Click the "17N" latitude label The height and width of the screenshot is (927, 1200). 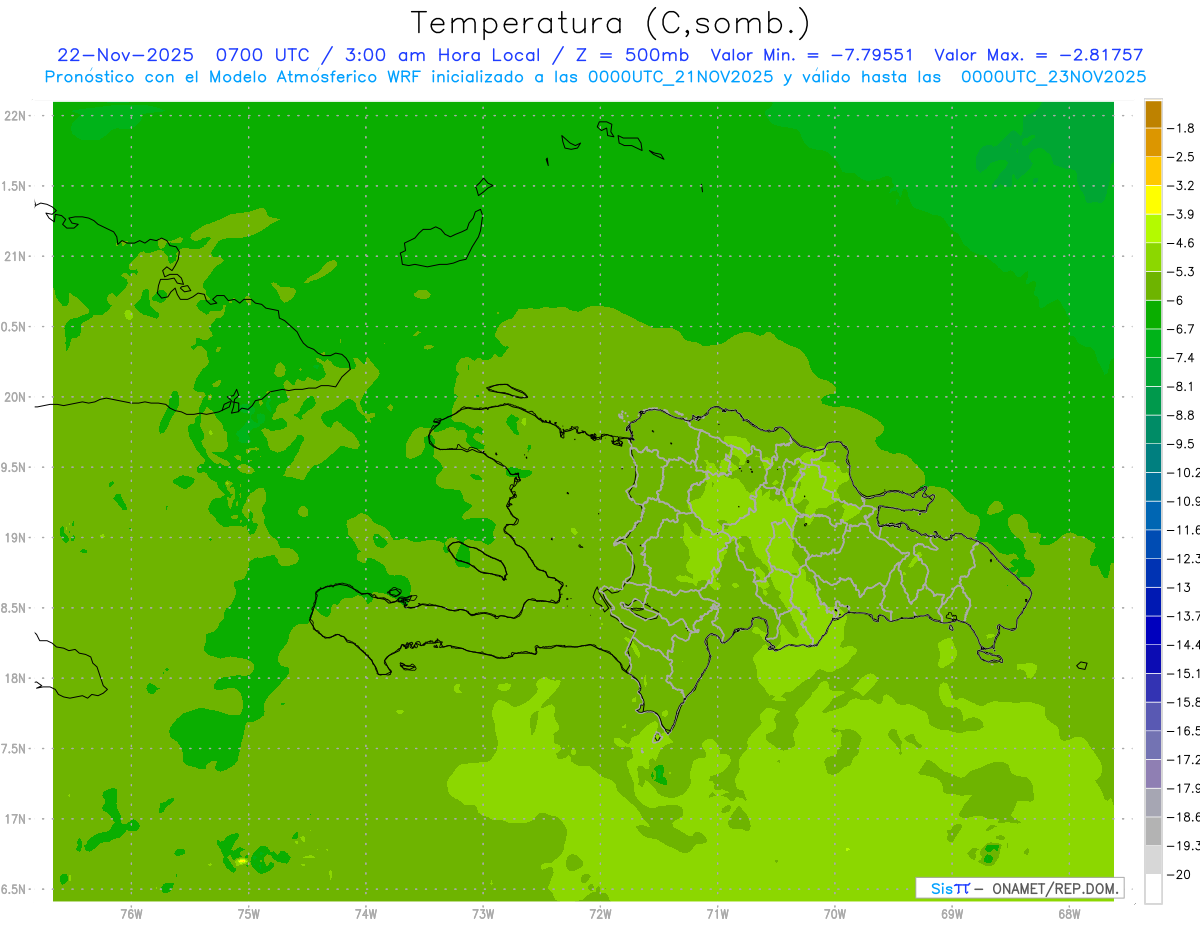(x=15, y=820)
